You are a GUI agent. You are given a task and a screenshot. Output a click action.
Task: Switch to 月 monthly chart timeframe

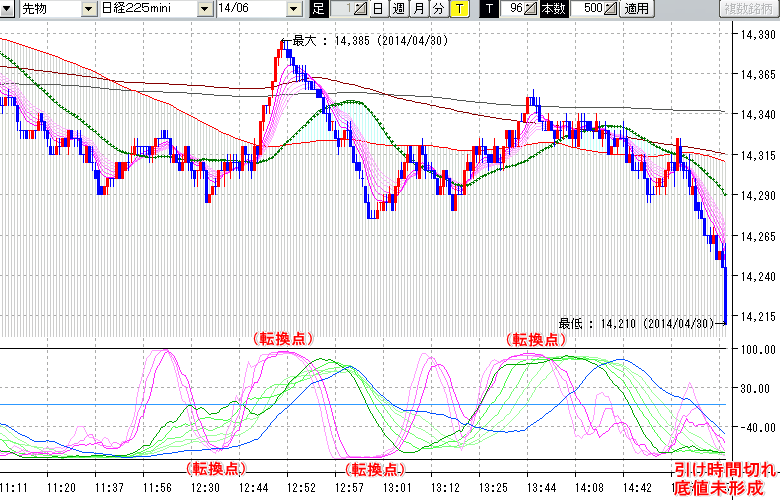418,9
